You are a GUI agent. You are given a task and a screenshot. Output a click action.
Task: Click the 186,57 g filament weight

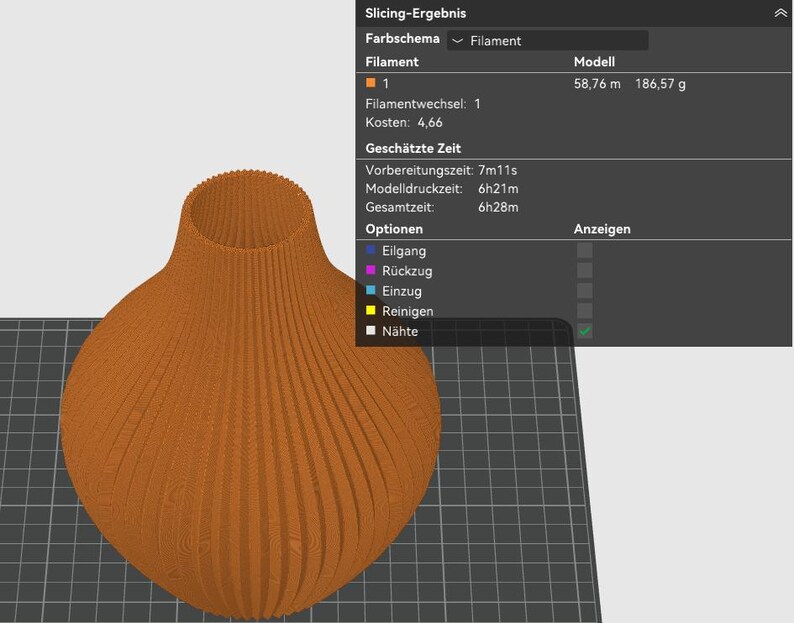[660, 84]
